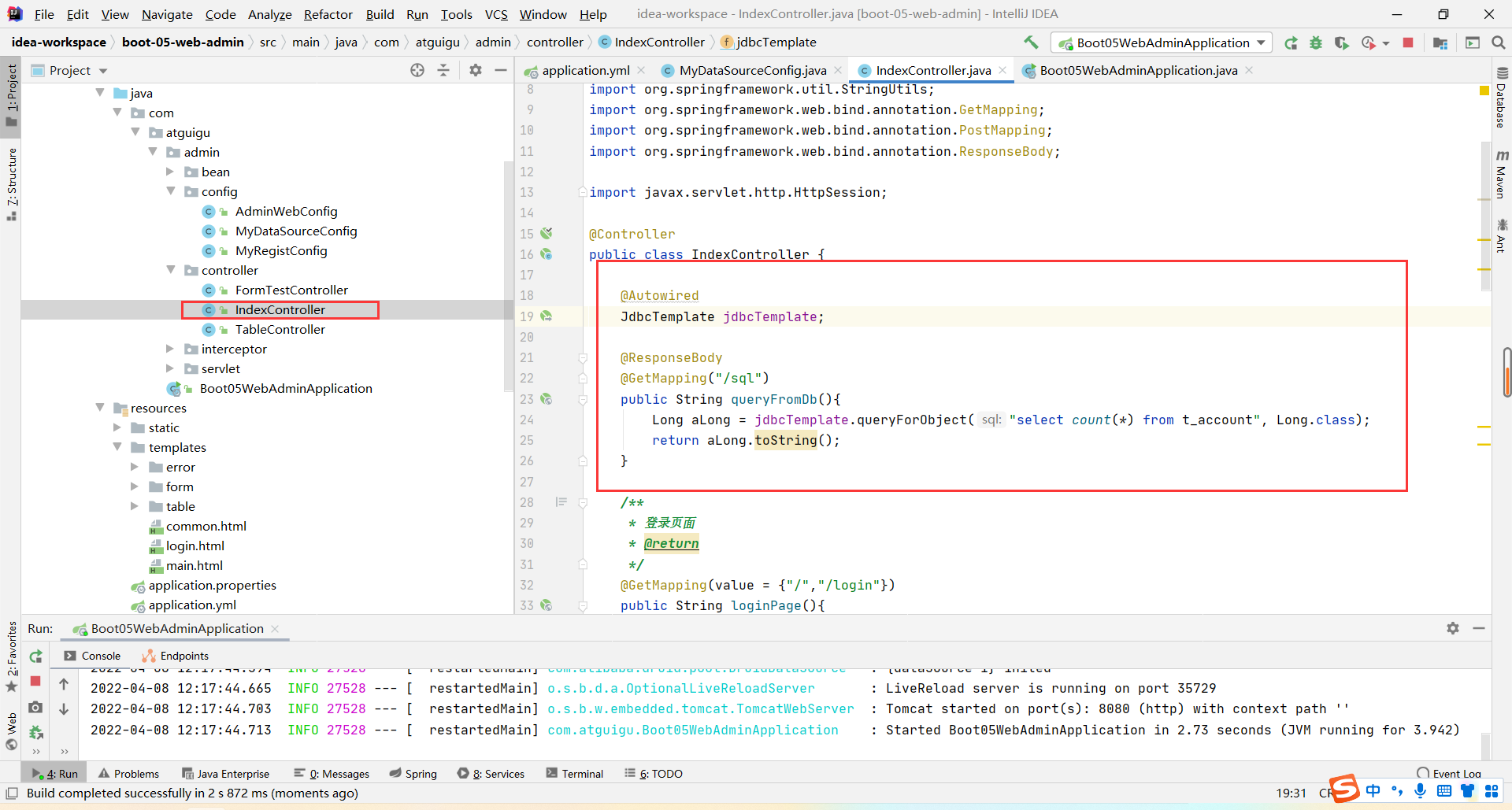Click the camera thread dump icon

tap(35, 708)
